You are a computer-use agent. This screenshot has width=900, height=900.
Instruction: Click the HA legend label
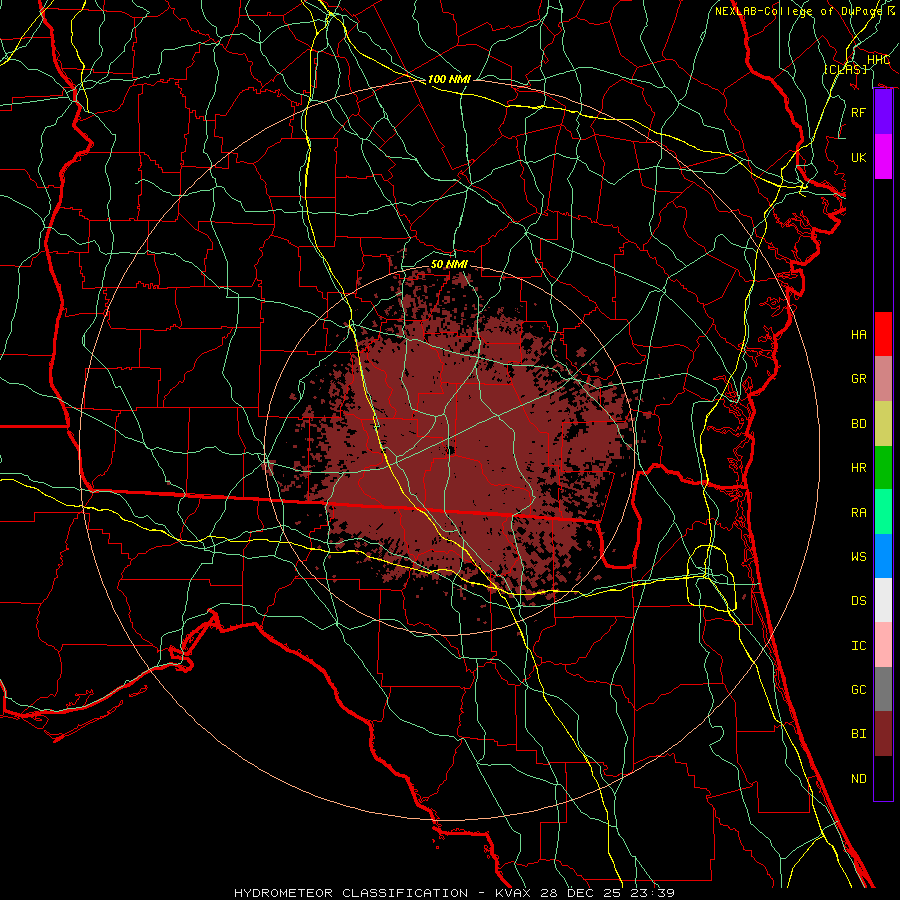[858, 335]
